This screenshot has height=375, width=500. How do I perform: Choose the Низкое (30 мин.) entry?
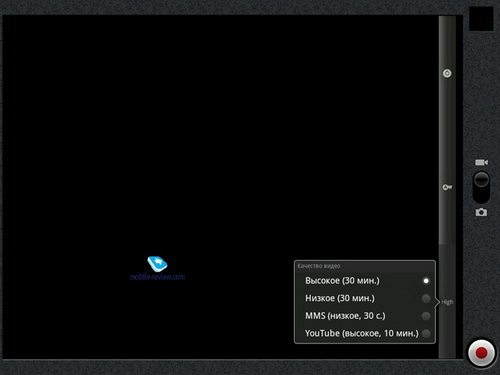point(365,298)
